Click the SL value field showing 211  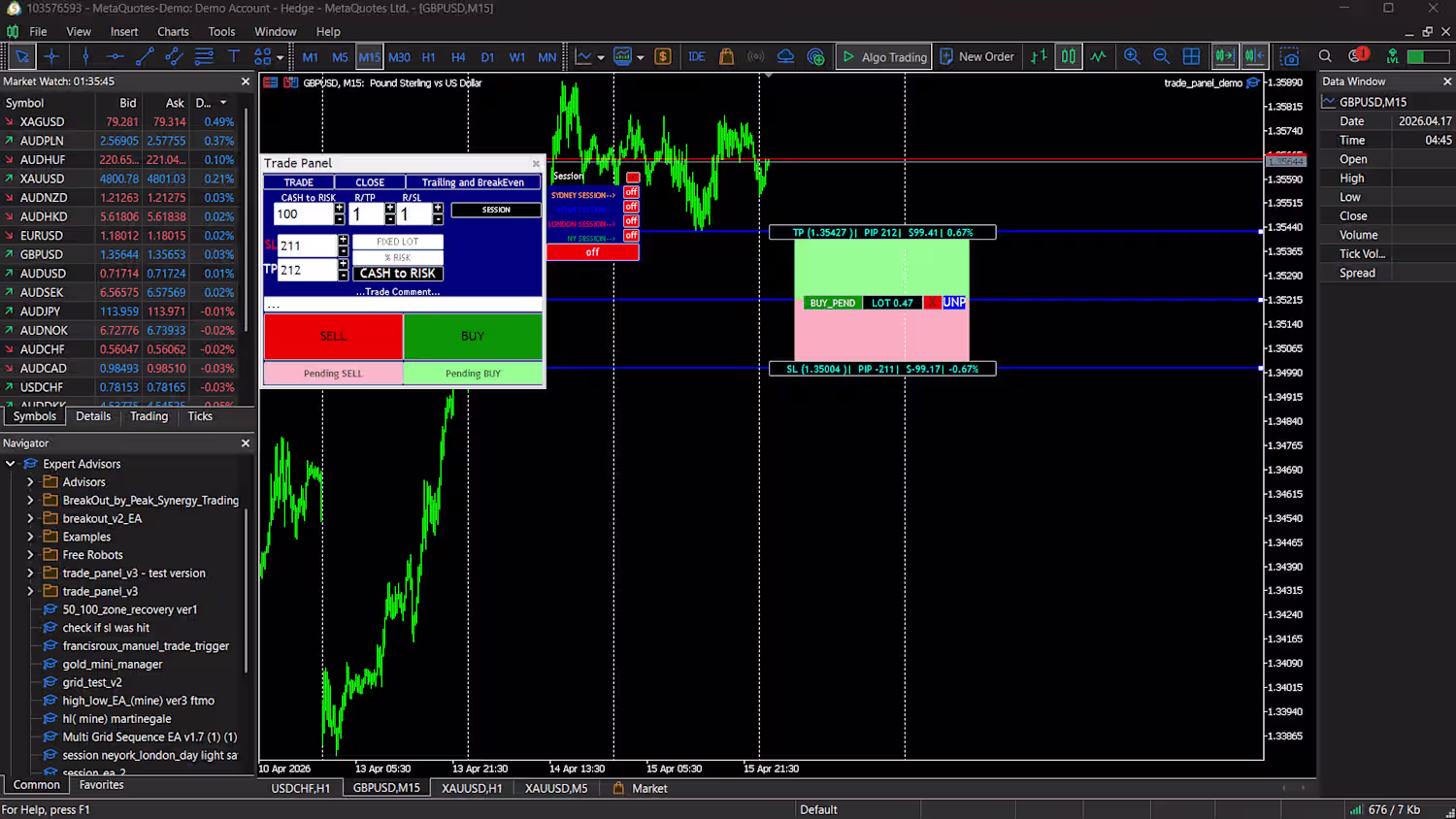tap(307, 246)
